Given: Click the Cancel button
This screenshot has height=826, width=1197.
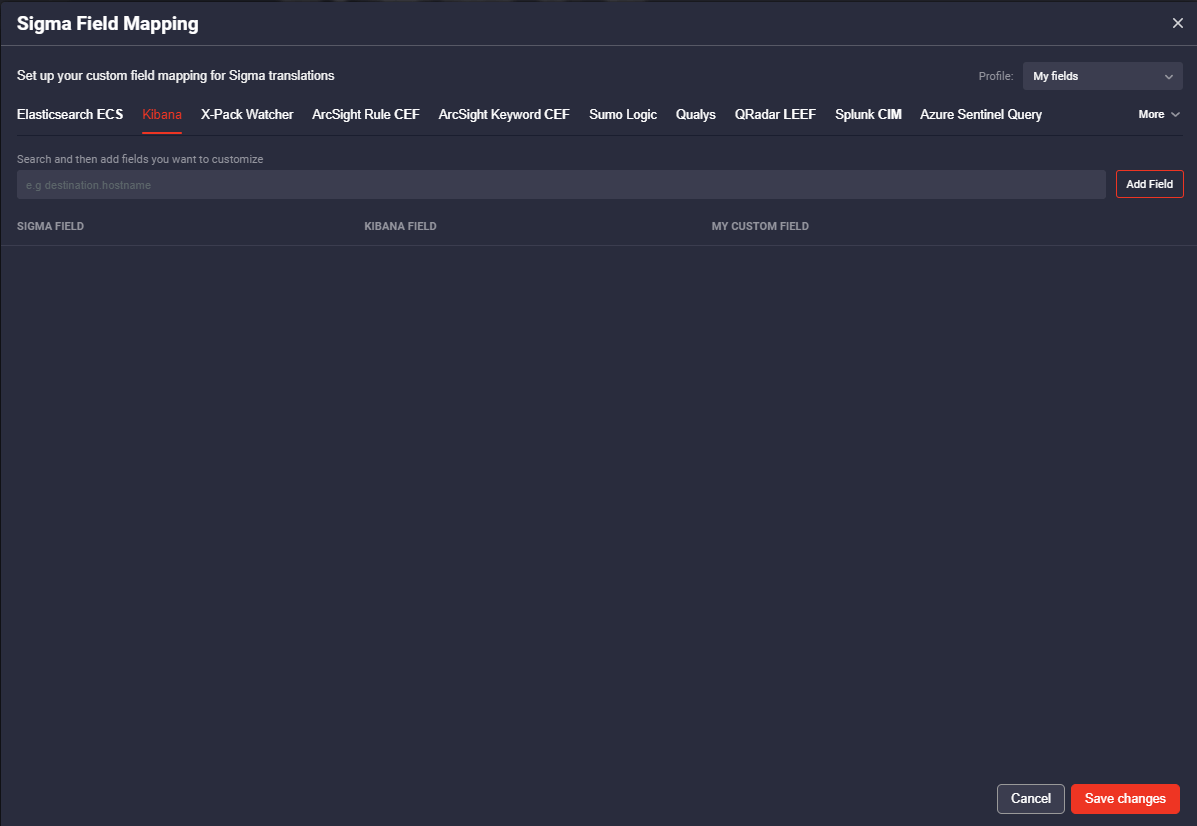Looking at the screenshot, I should coord(1031,799).
